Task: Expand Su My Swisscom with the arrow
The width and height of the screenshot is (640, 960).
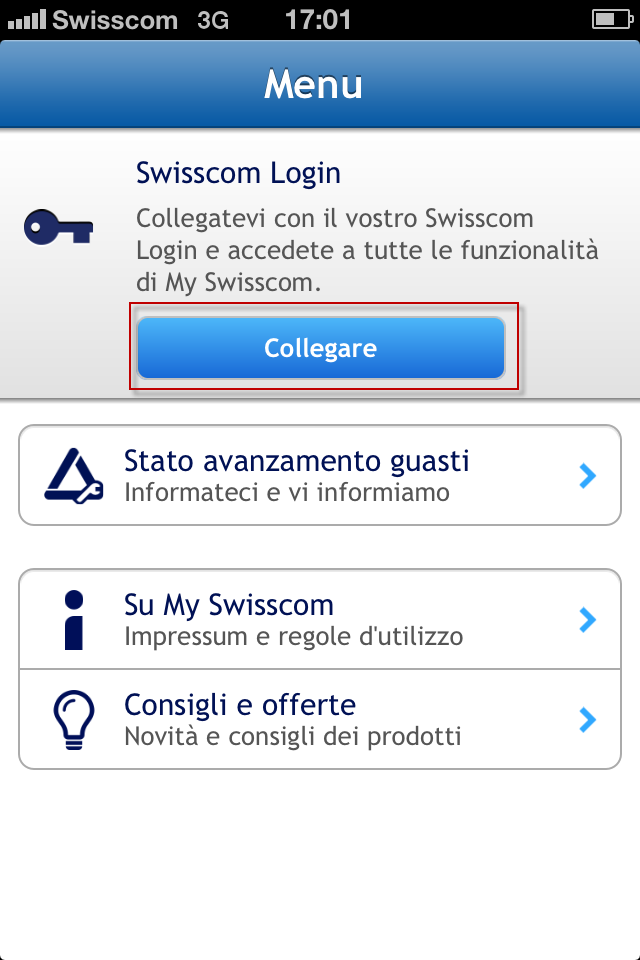Action: (x=587, y=619)
